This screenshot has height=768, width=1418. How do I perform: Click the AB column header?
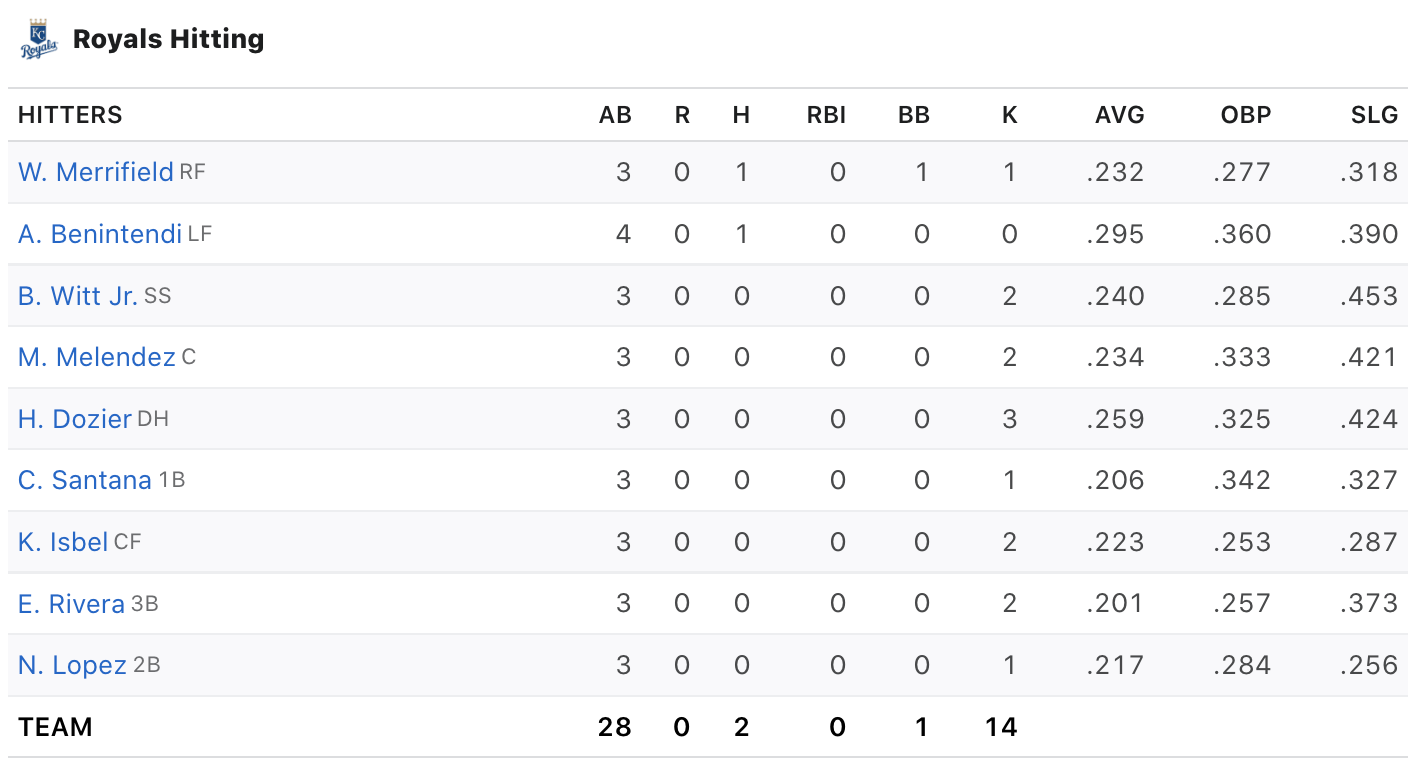(615, 115)
